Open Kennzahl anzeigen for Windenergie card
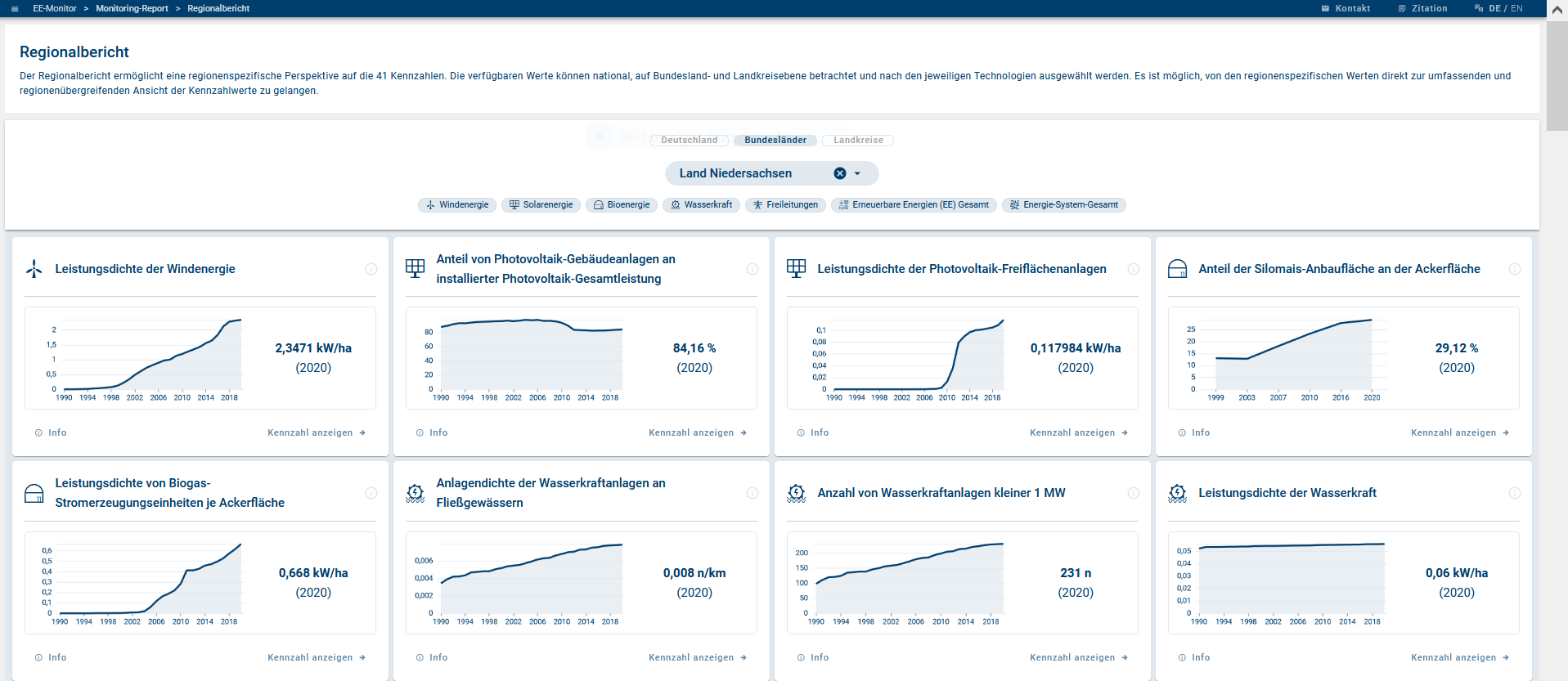Viewport: 1568px width, 681px height. pyautogui.click(x=316, y=433)
